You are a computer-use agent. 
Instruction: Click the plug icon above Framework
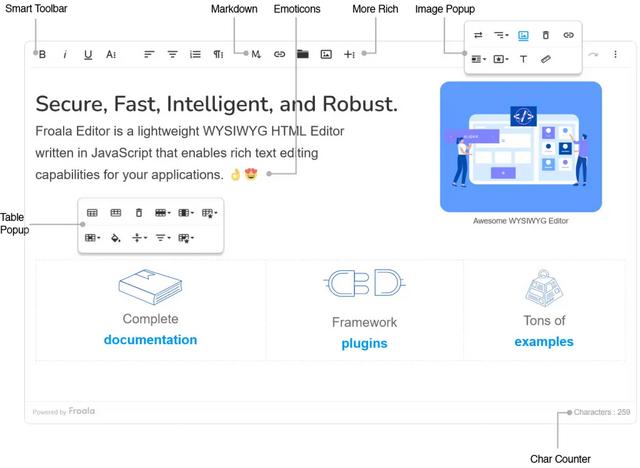[x=364, y=282]
